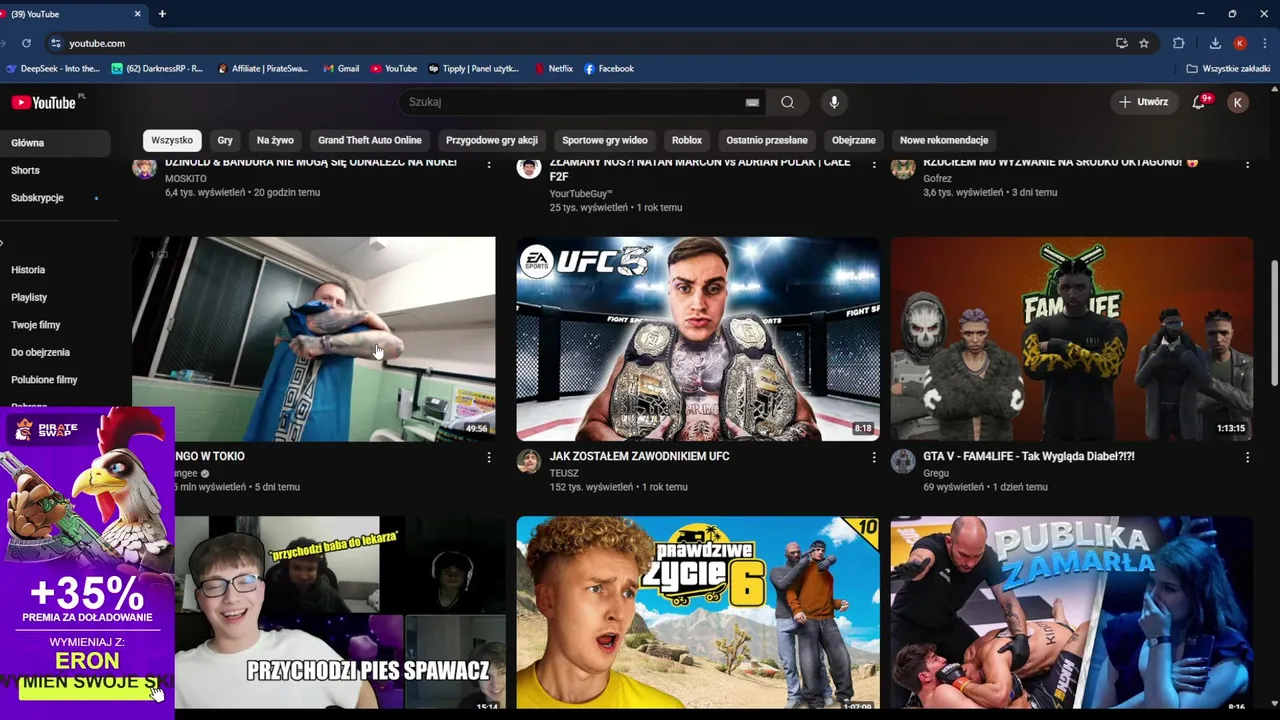
Task: Open Chrome three-dot menu
Action: 1265,43
